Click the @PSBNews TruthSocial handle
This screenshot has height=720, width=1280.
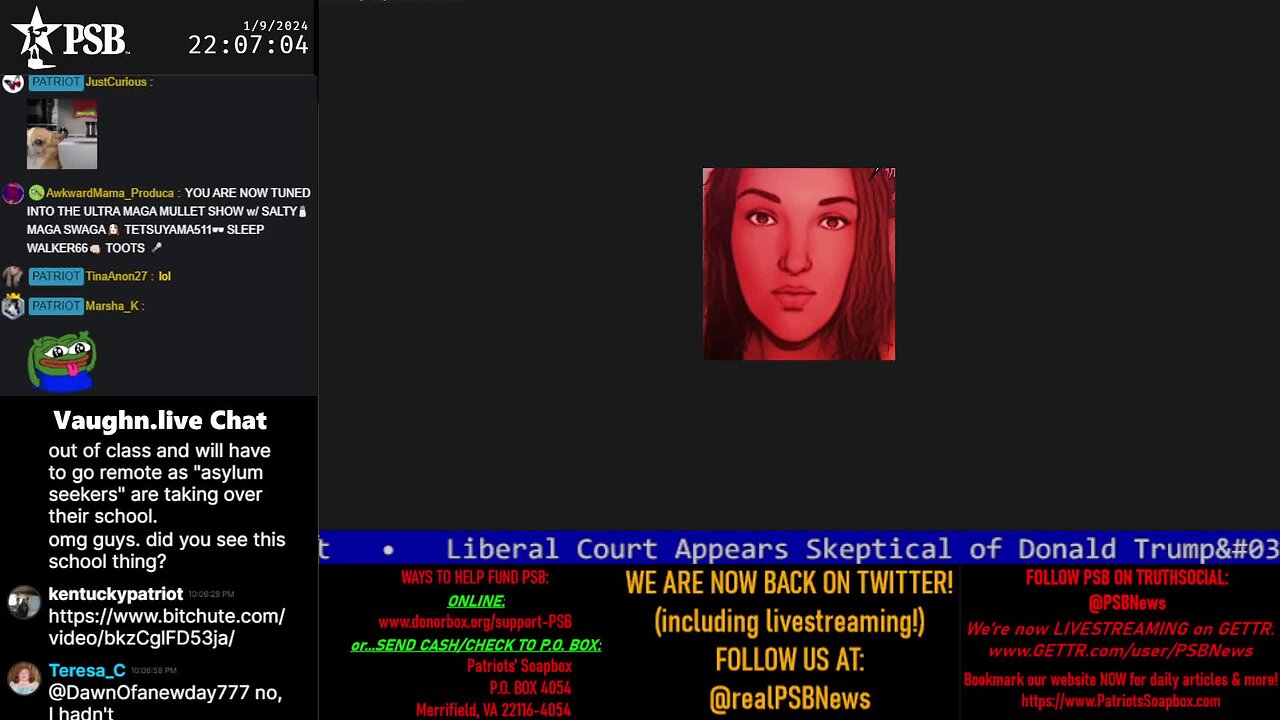point(1127,603)
